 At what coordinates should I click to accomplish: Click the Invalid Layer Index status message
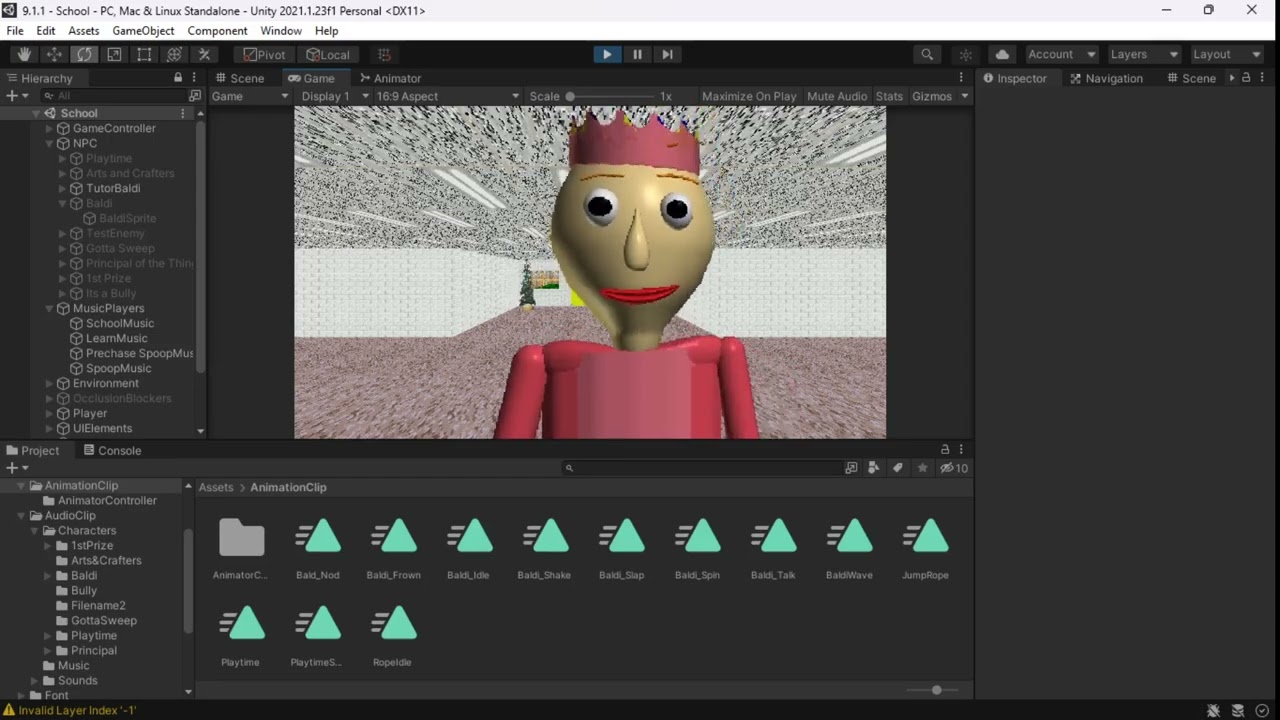coord(77,710)
